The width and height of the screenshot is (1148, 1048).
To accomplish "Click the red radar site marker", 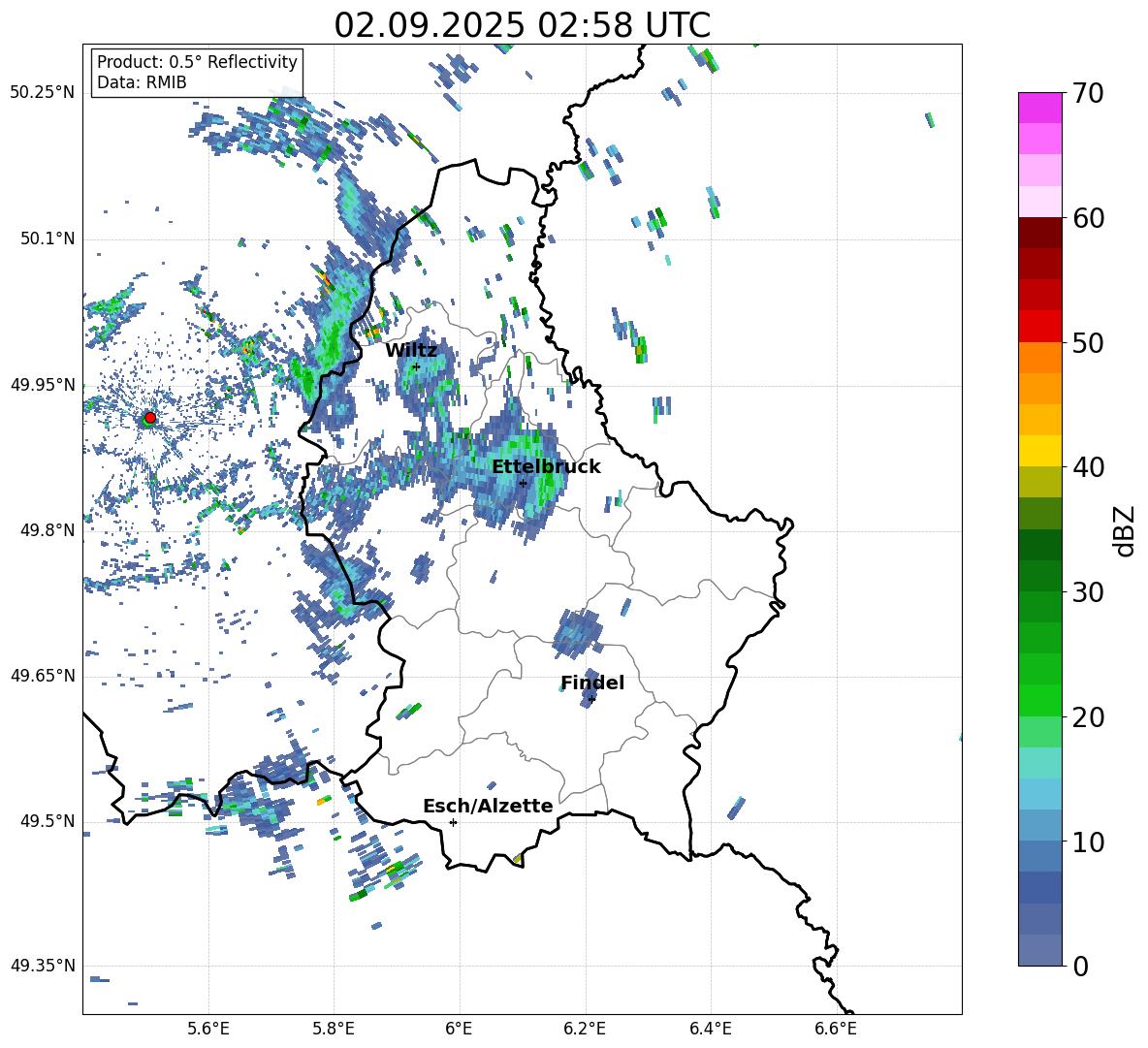I will (150, 417).
